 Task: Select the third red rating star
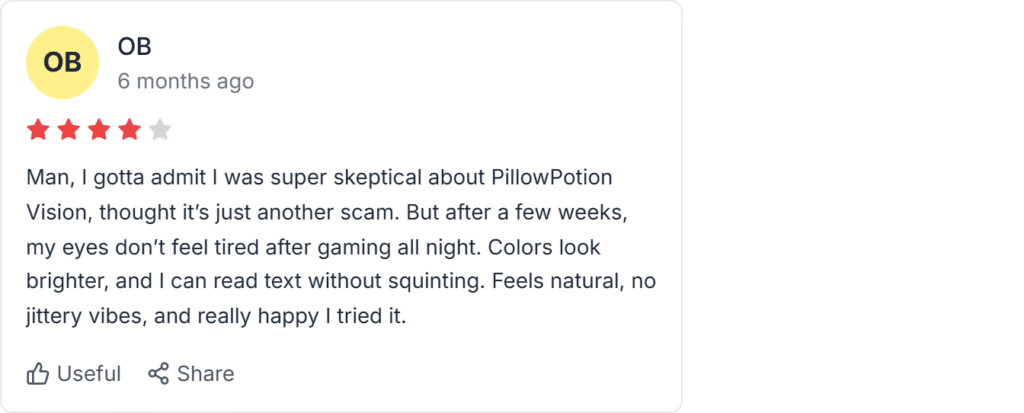99,130
